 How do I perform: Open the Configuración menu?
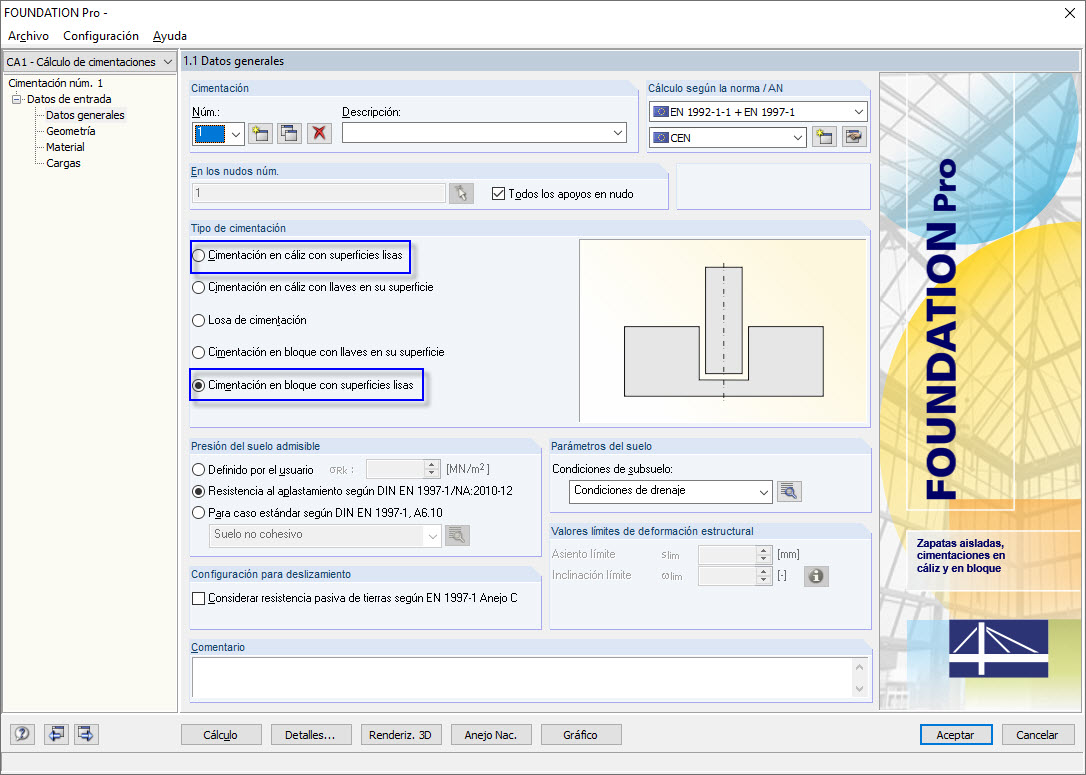click(101, 36)
